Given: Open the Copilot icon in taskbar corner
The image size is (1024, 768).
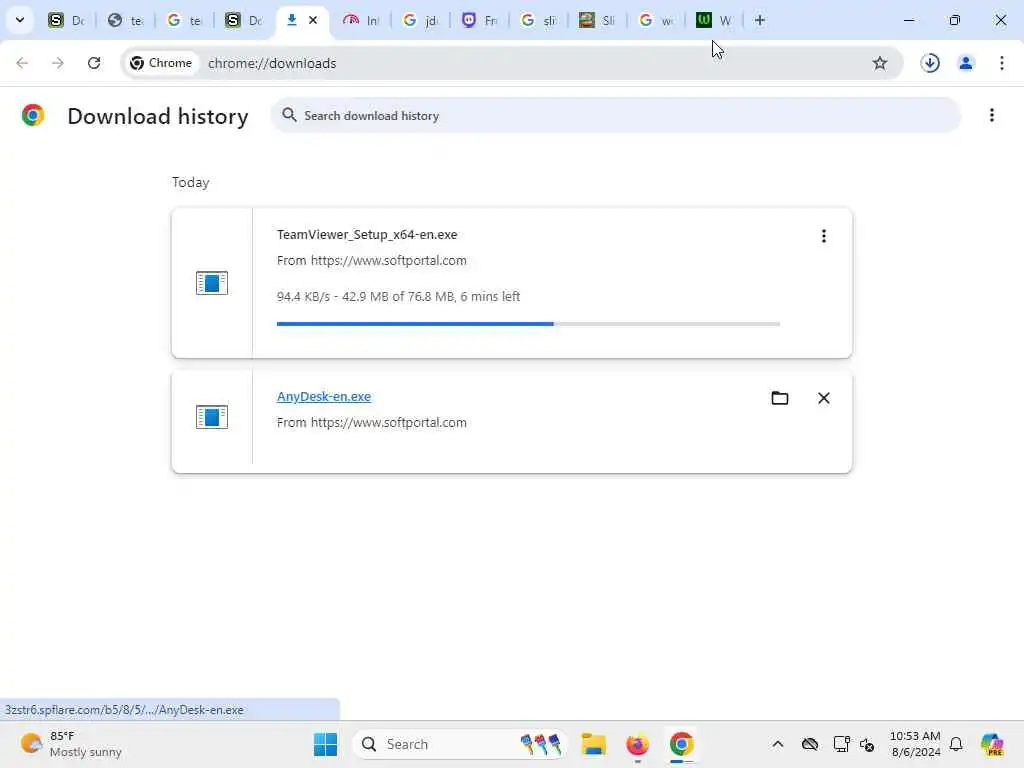Looking at the screenshot, I should coord(992,744).
